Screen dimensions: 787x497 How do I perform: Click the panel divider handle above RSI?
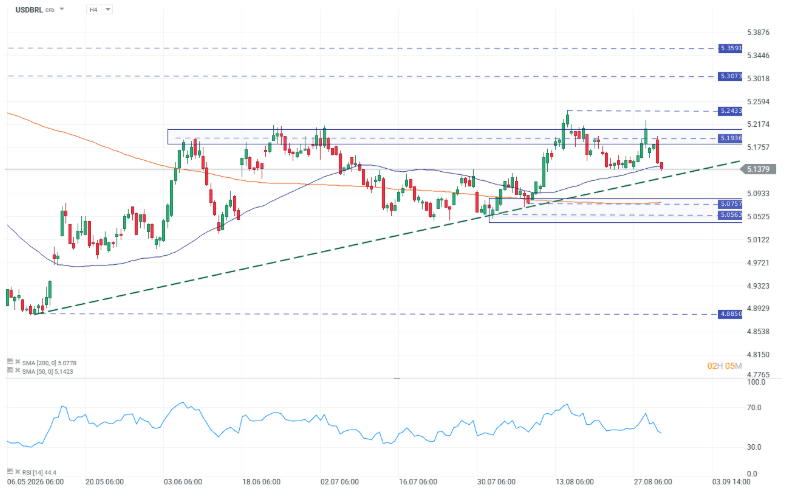[397, 379]
